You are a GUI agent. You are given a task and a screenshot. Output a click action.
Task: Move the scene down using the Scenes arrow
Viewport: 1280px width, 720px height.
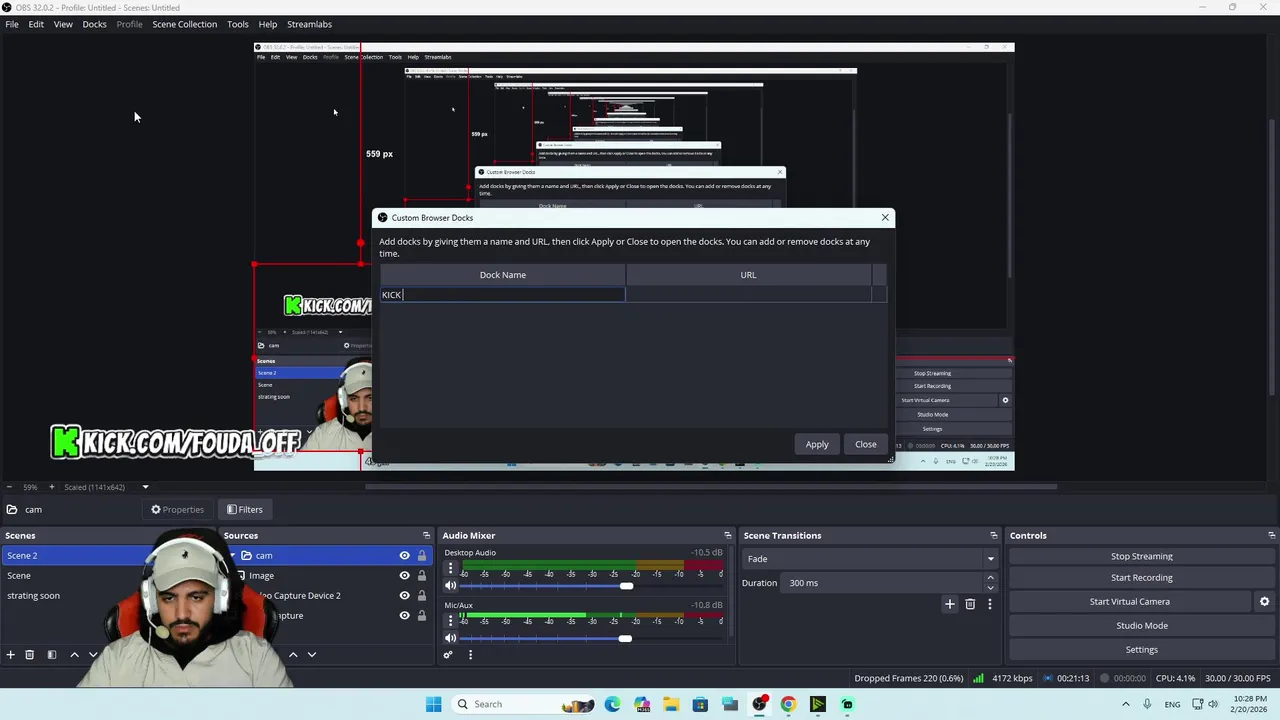tap(93, 655)
